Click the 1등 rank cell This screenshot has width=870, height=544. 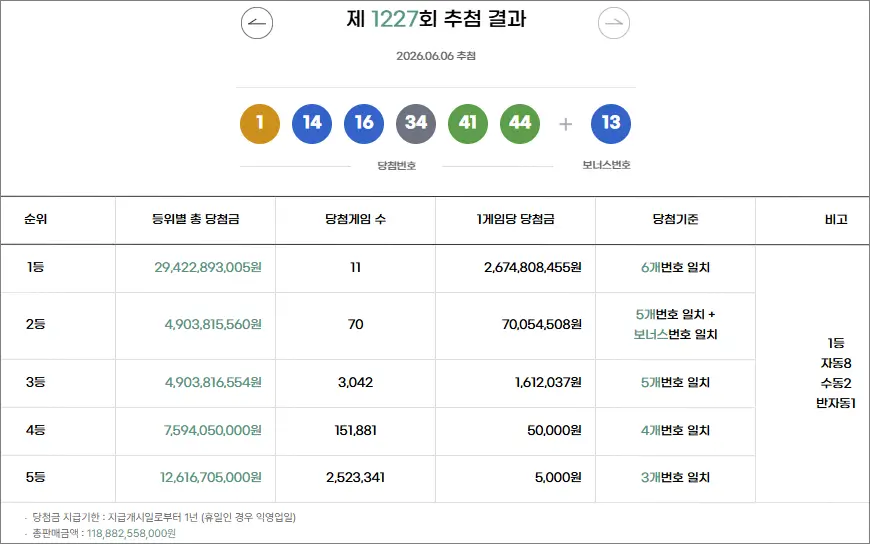pyautogui.click(x=36, y=267)
